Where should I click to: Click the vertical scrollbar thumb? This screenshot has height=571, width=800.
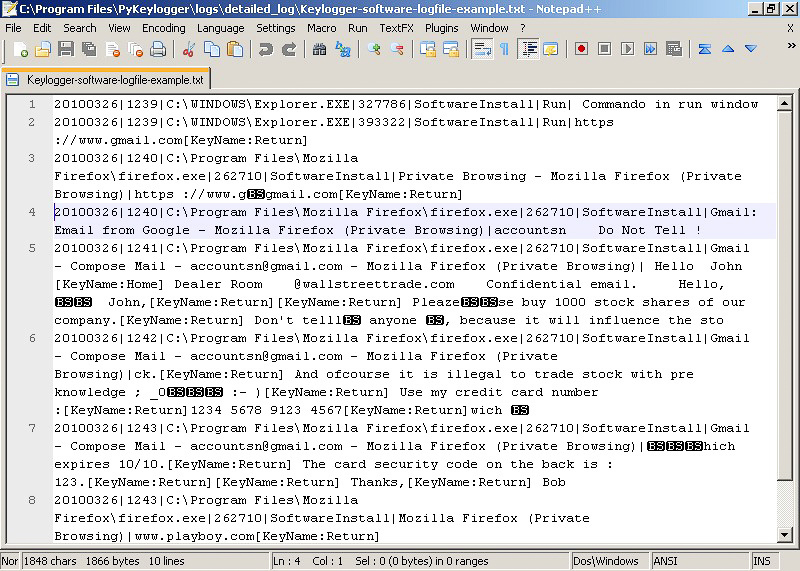(784, 296)
